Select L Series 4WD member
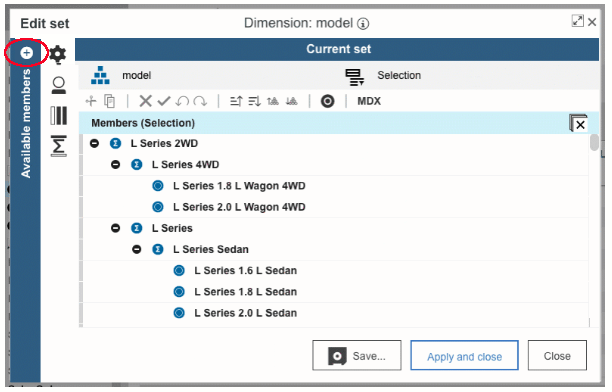Viewport: 612px width, 392px height. [x=185, y=165]
